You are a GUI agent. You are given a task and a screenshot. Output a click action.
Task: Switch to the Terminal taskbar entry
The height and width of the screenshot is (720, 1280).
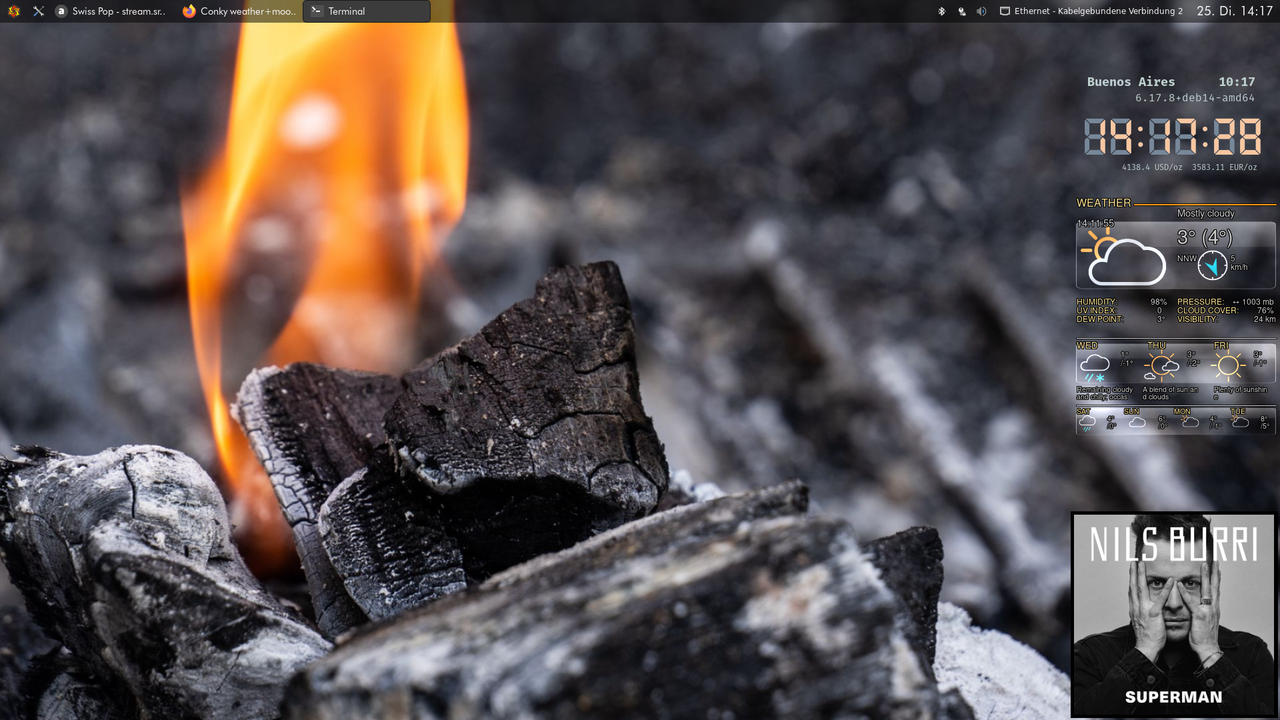coord(366,11)
